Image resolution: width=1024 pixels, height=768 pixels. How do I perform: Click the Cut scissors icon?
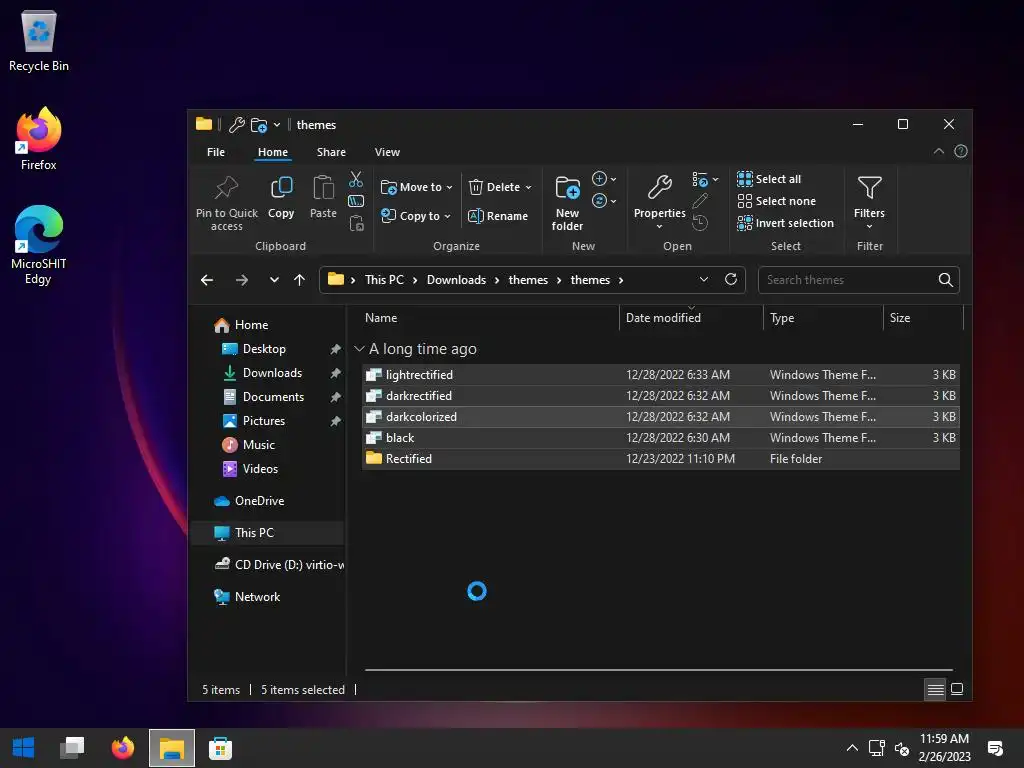click(x=356, y=179)
